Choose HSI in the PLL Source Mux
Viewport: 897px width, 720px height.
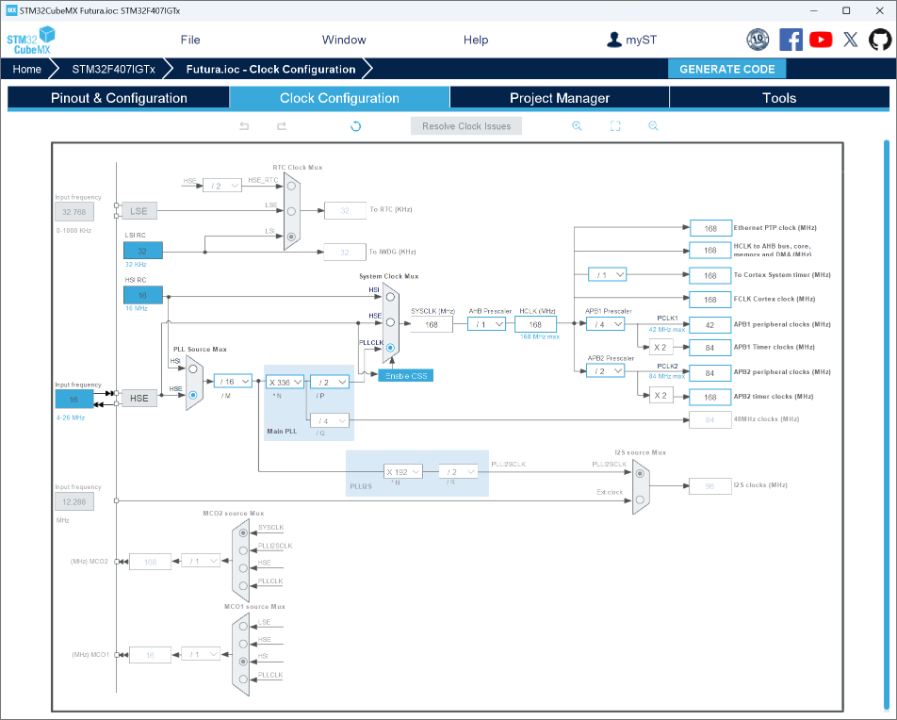coord(193,369)
